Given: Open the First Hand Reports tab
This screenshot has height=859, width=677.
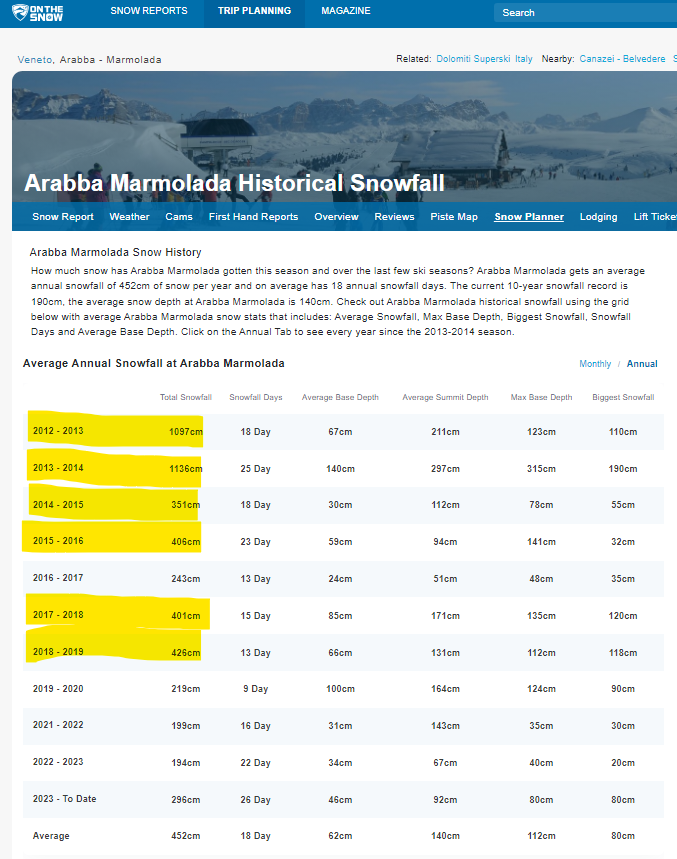Looking at the screenshot, I should pyautogui.click(x=254, y=216).
